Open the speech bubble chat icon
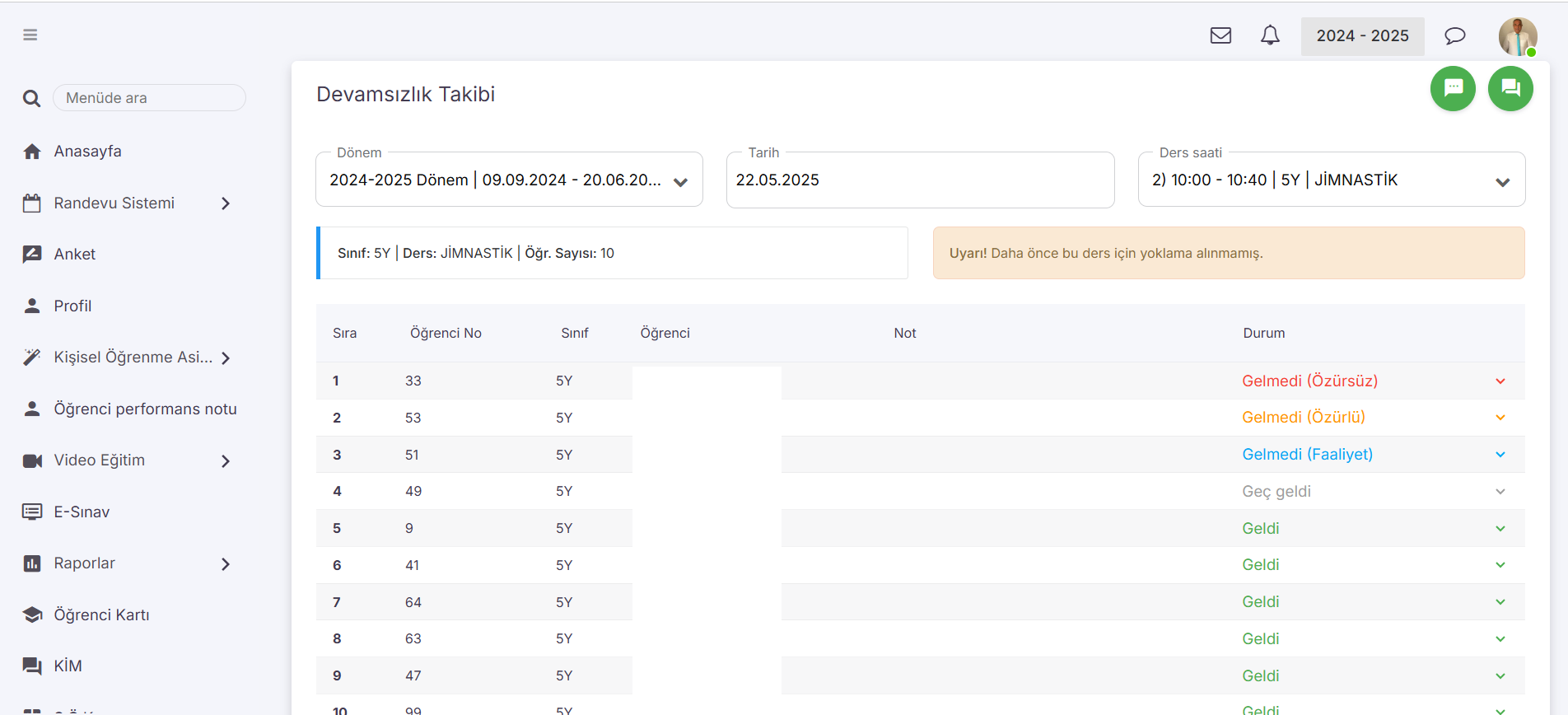 (x=1455, y=35)
